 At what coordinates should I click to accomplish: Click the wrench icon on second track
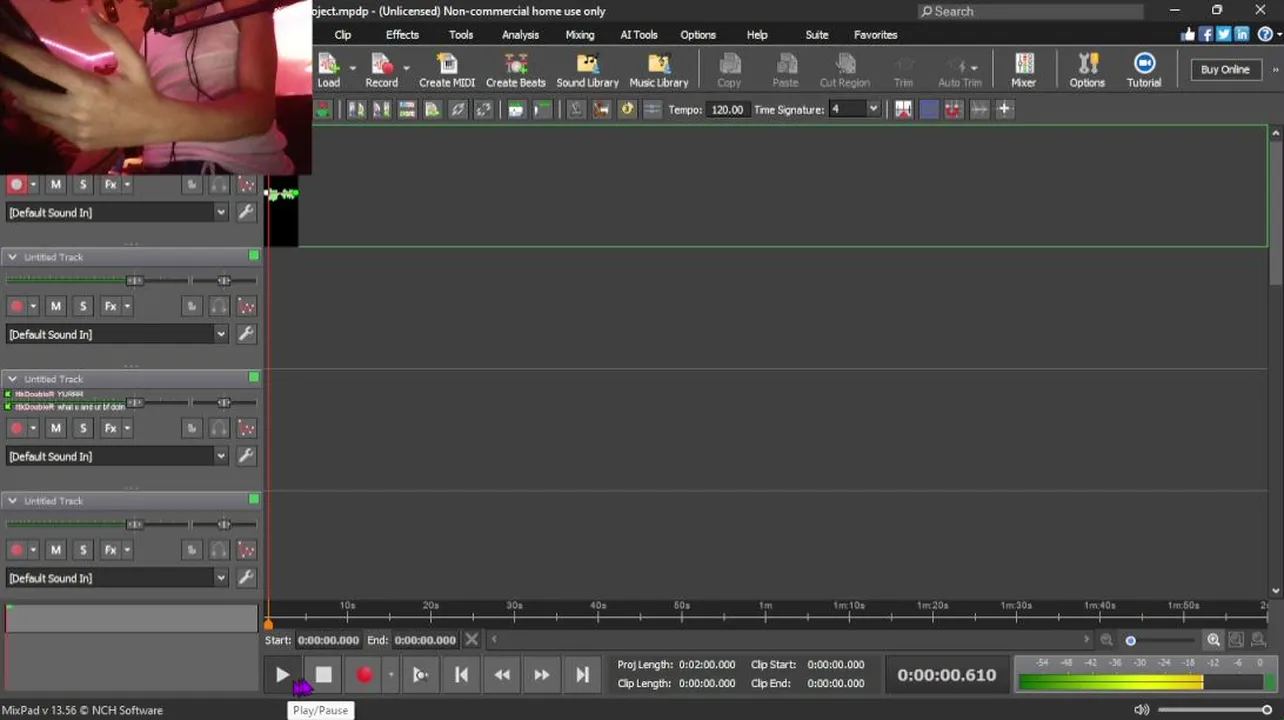click(245, 334)
